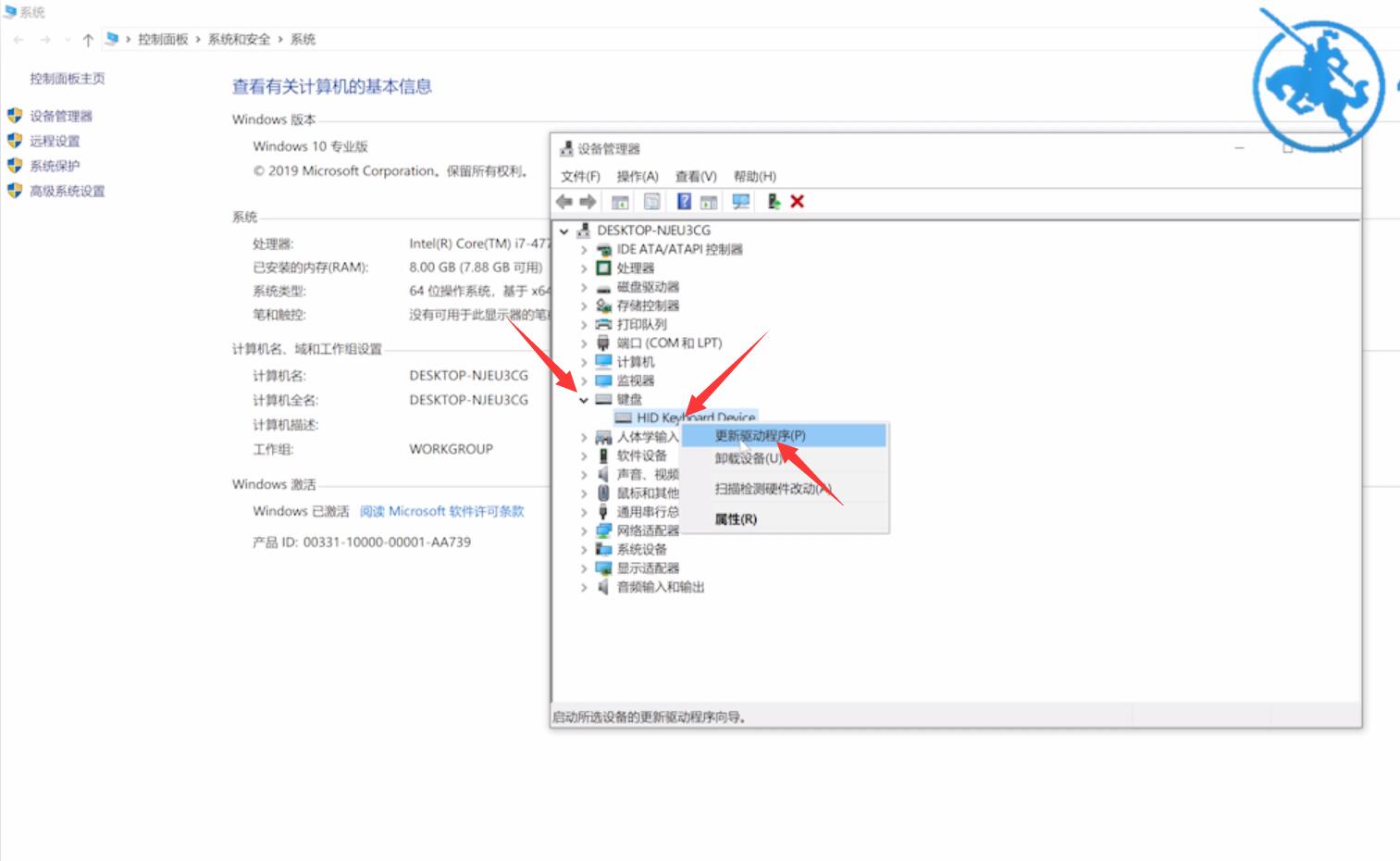Expand the 网络适配器 node
Image resolution: width=1400 pixels, height=861 pixels.
pyautogui.click(x=584, y=531)
